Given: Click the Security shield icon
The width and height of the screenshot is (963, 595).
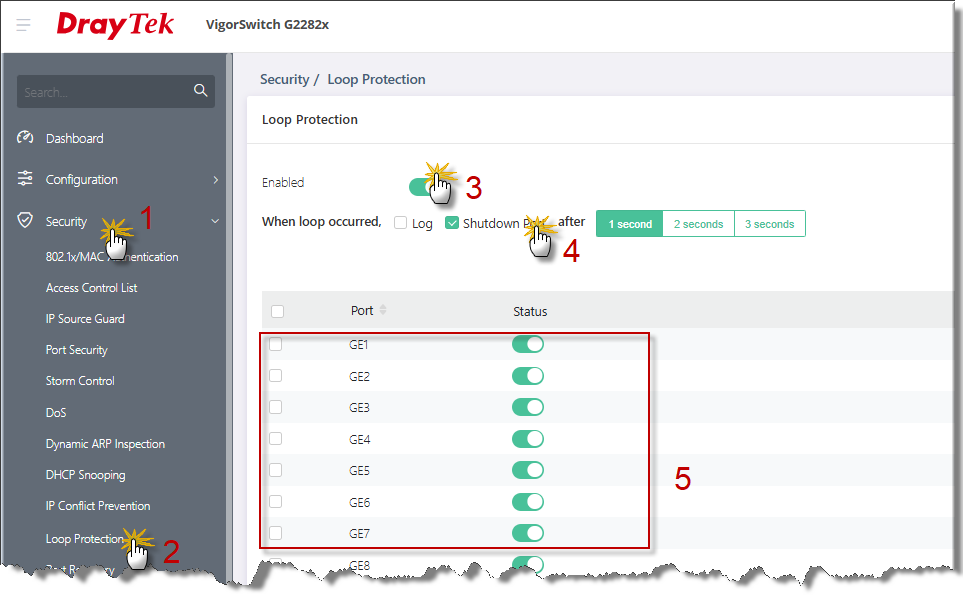Looking at the screenshot, I should pyautogui.click(x=26, y=221).
